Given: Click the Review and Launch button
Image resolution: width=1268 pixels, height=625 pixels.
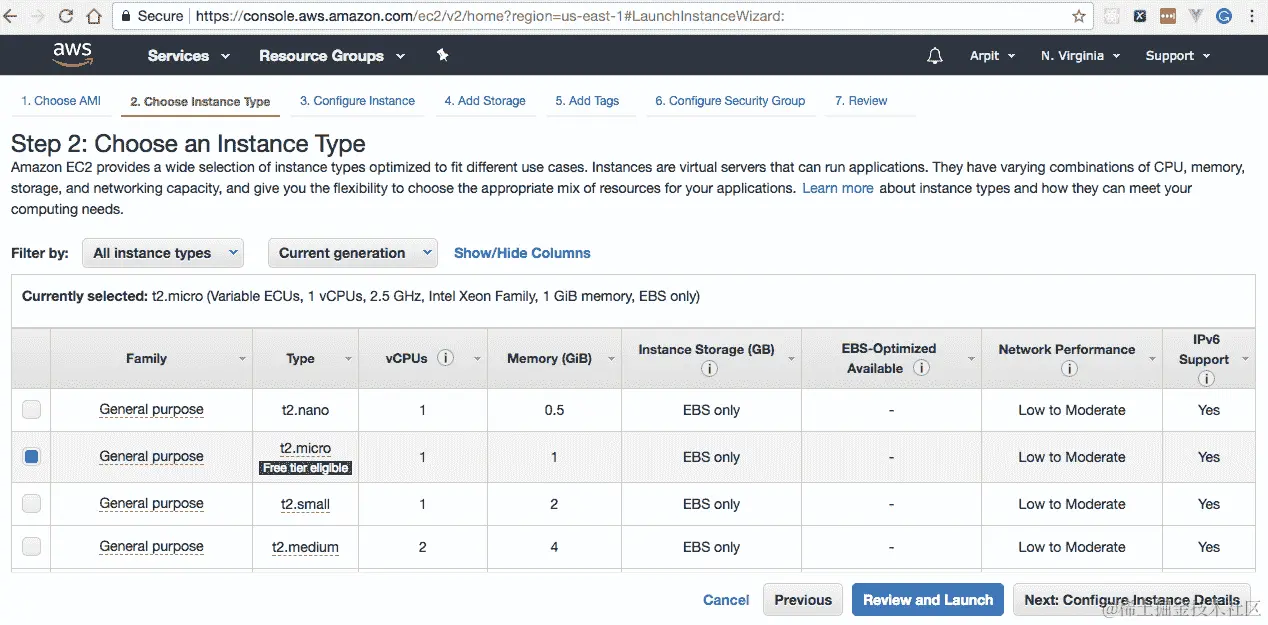Looking at the screenshot, I should pyautogui.click(x=927, y=600).
